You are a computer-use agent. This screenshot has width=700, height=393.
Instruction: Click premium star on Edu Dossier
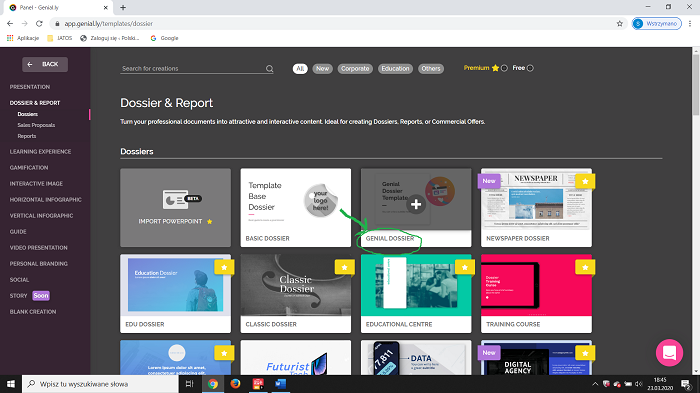[x=224, y=268]
